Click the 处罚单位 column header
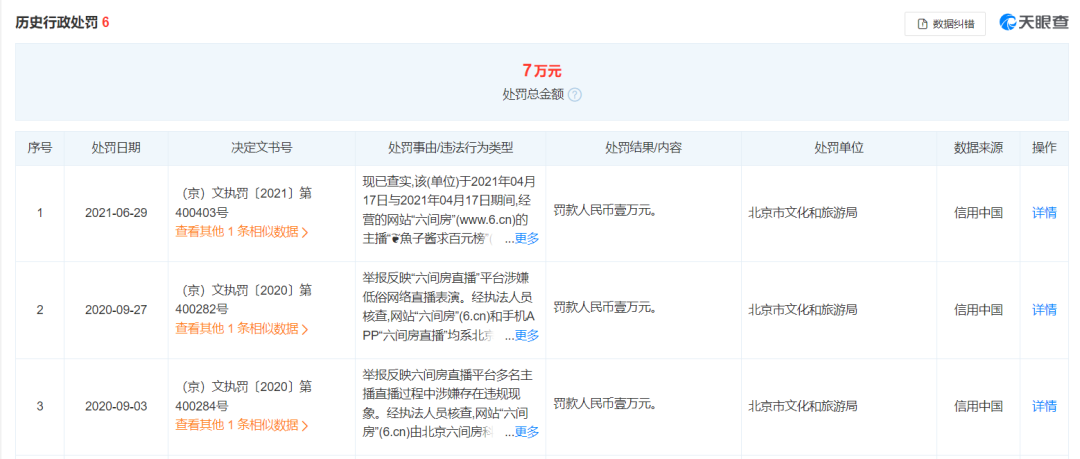The width and height of the screenshot is (1080, 459). point(839,148)
